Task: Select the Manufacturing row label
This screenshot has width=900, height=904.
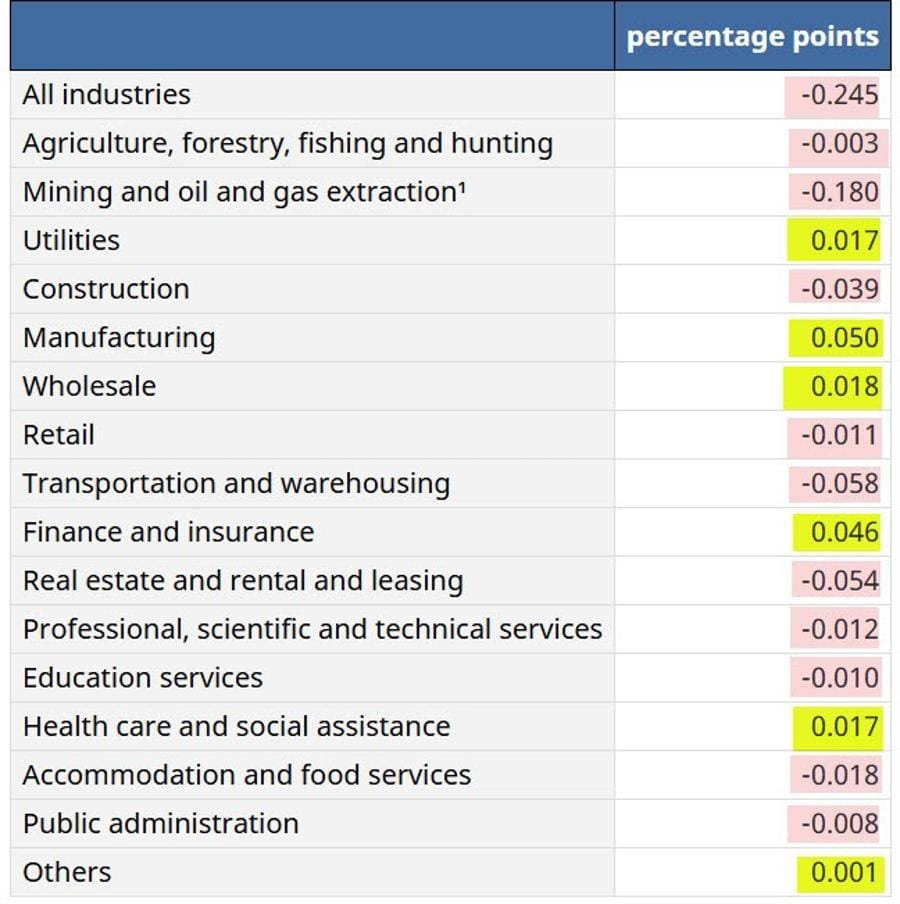Action: pyautogui.click(x=119, y=338)
